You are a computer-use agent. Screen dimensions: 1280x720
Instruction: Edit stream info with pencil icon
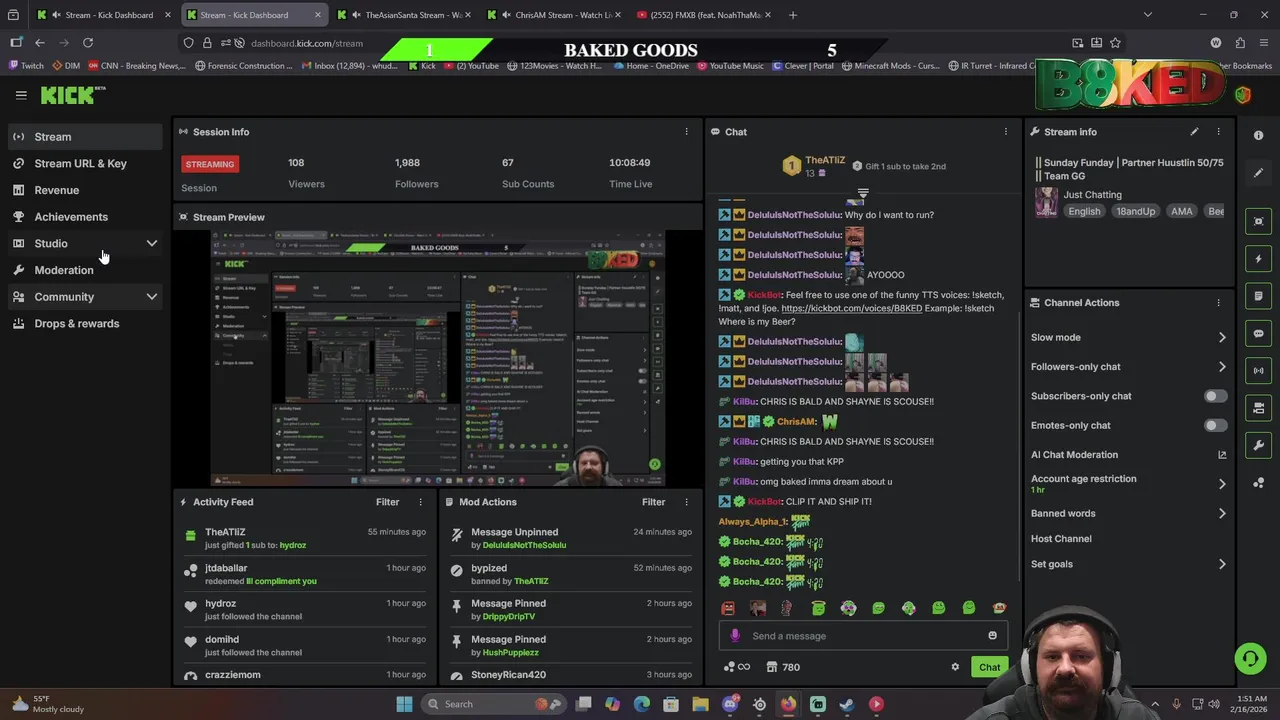(x=1194, y=132)
